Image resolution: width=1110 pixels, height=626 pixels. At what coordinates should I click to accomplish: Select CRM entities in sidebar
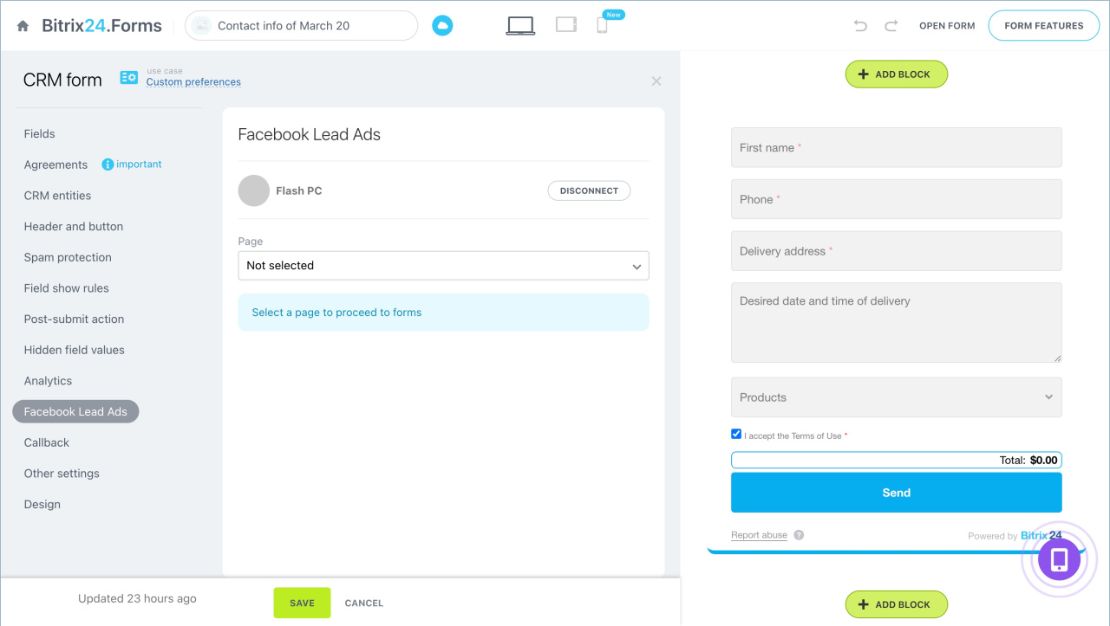tap(57, 195)
